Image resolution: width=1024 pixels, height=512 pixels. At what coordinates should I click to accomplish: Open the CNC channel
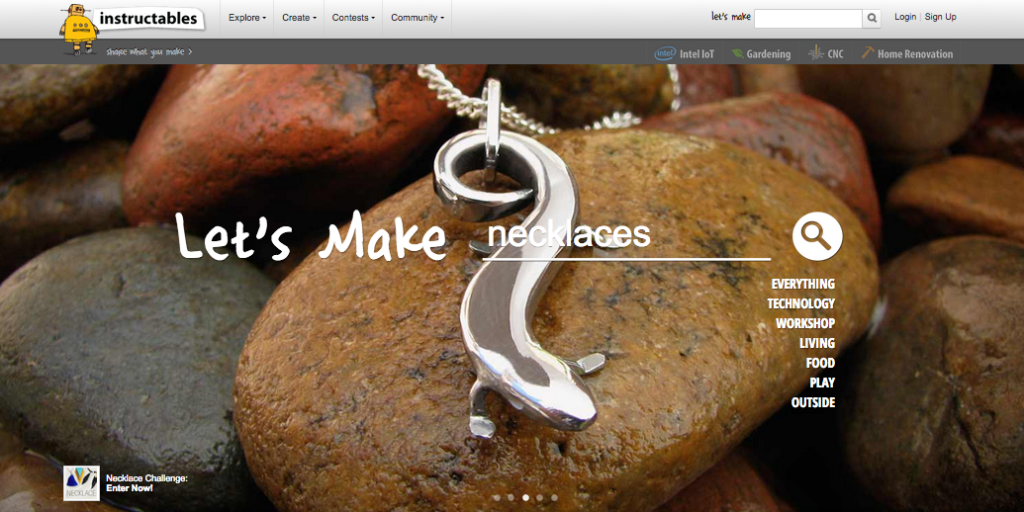point(825,54)
